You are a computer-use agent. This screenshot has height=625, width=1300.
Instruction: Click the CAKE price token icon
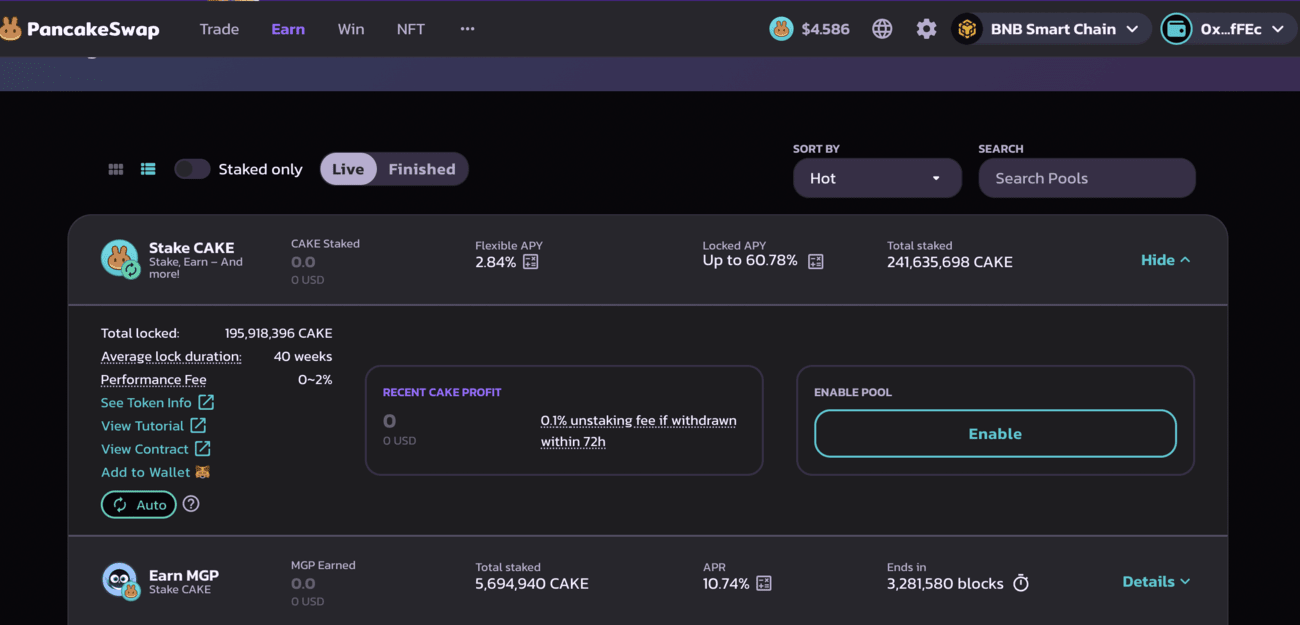(781, 29)
